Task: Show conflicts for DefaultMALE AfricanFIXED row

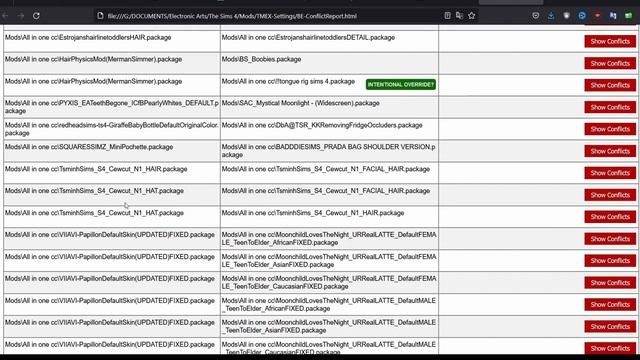Action: click(x=610, y=304)
